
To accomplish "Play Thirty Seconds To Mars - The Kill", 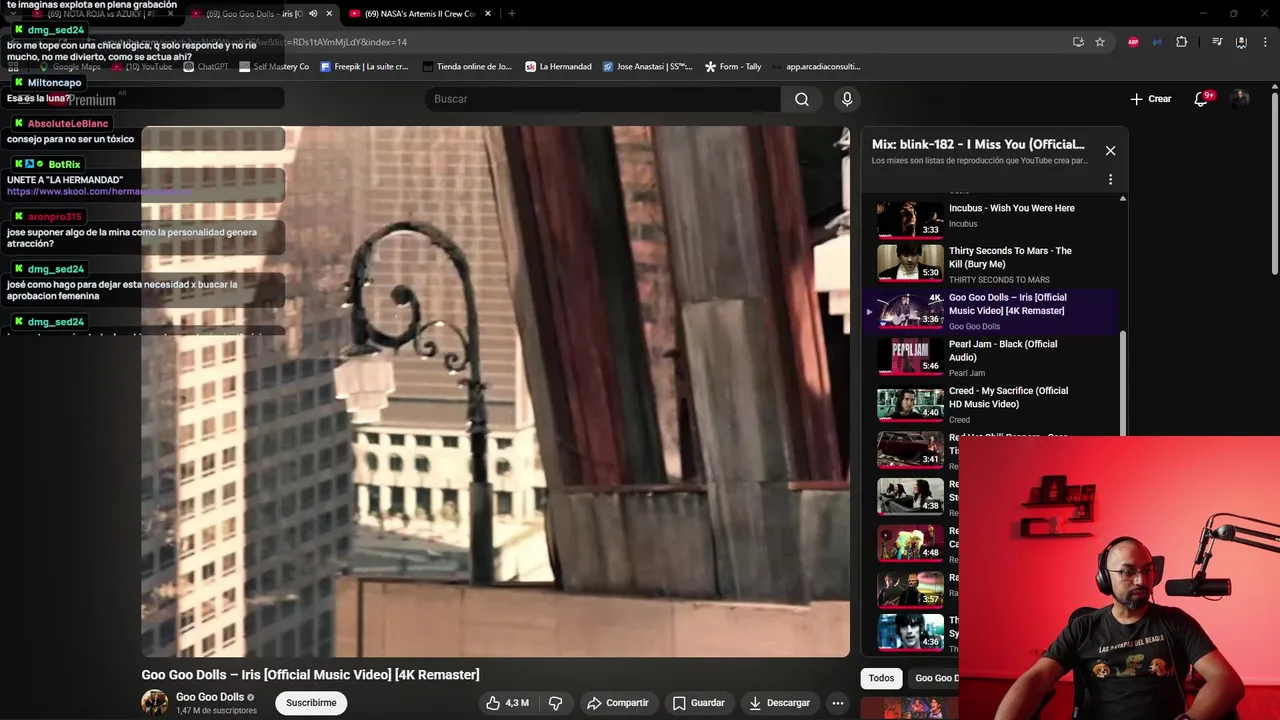I will [x=1010, y=257].
